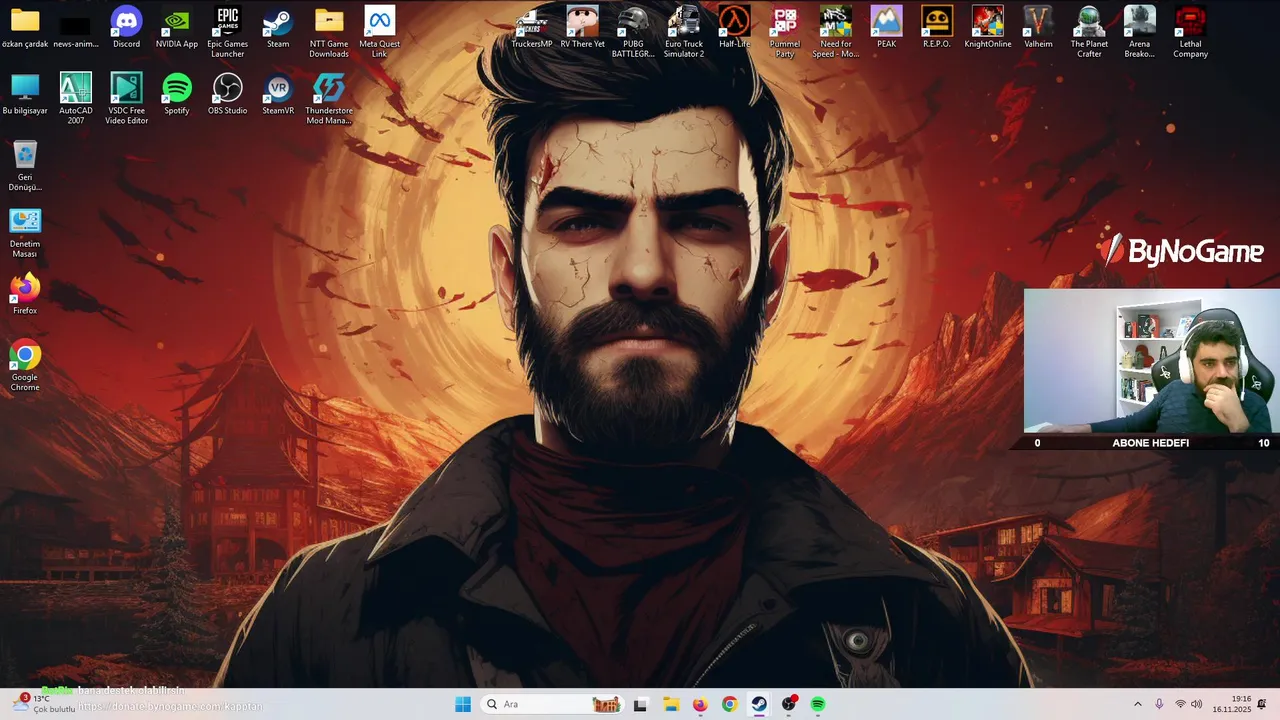The height and width of the screenshot is (720, 1280).
Task: Select the R.E.P.O. game icon
Action: click(x=937, y=28)
